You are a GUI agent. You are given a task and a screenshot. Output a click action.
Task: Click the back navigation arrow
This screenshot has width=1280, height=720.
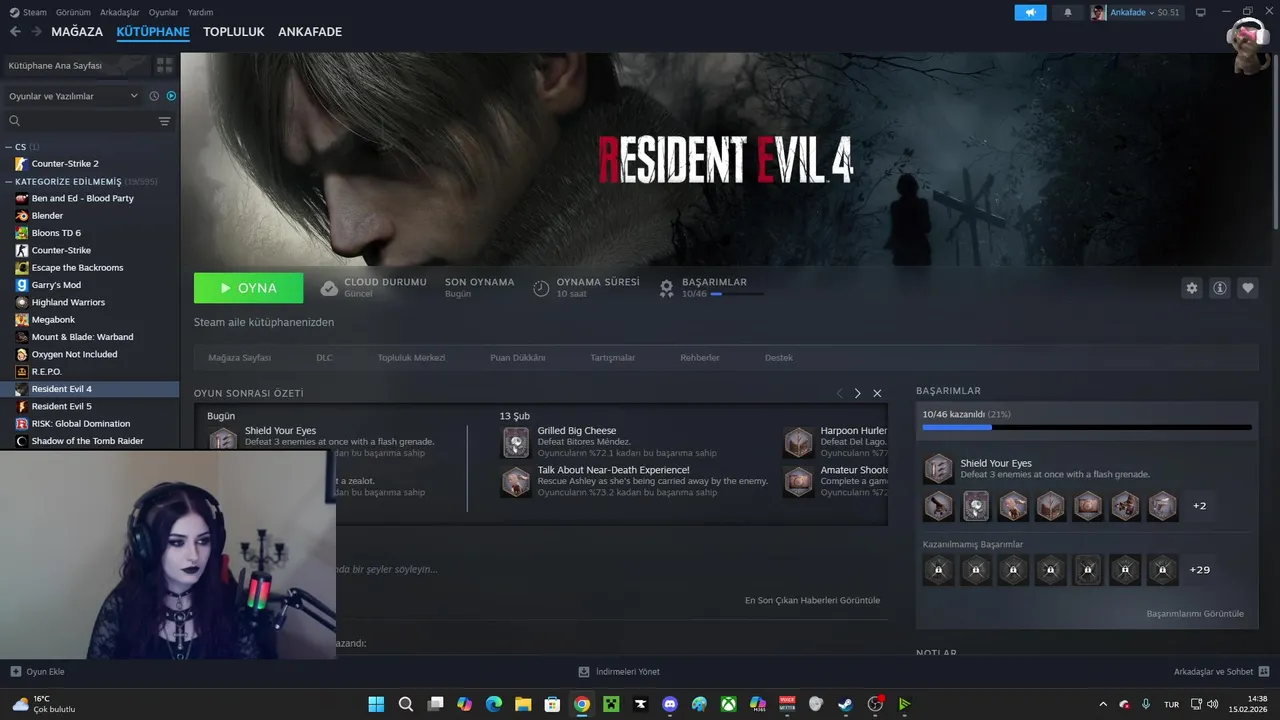[x=15, y=32]
